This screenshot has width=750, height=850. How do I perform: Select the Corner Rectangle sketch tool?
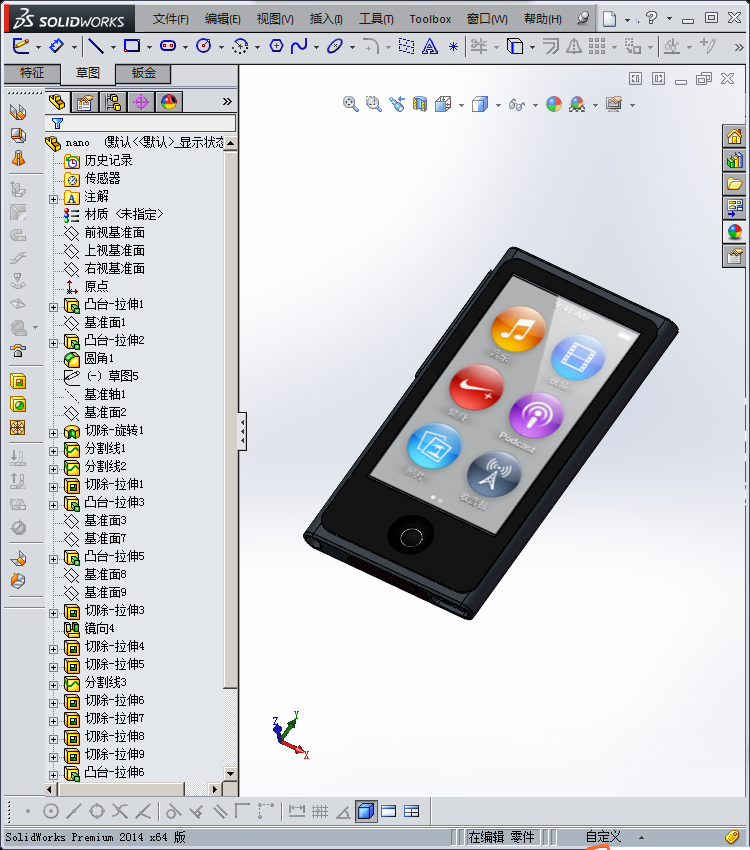132,46
